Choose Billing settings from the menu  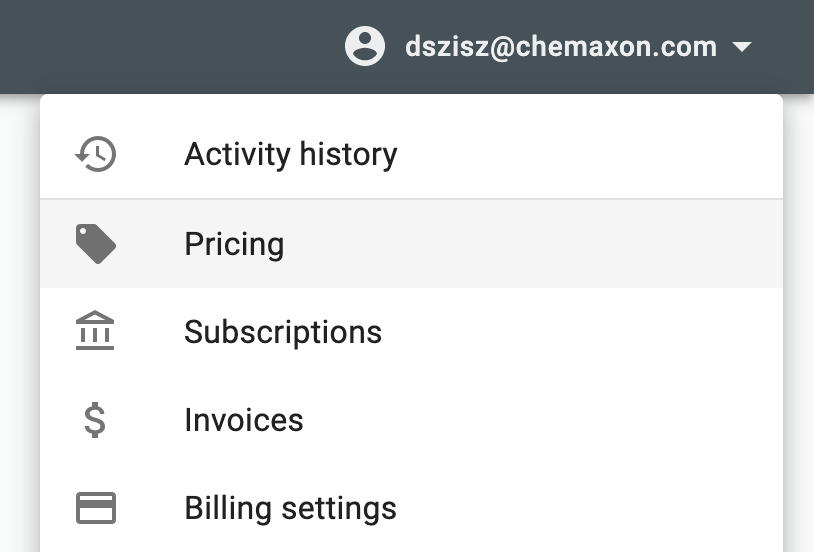pyautogui.click(x=290, y=508)
